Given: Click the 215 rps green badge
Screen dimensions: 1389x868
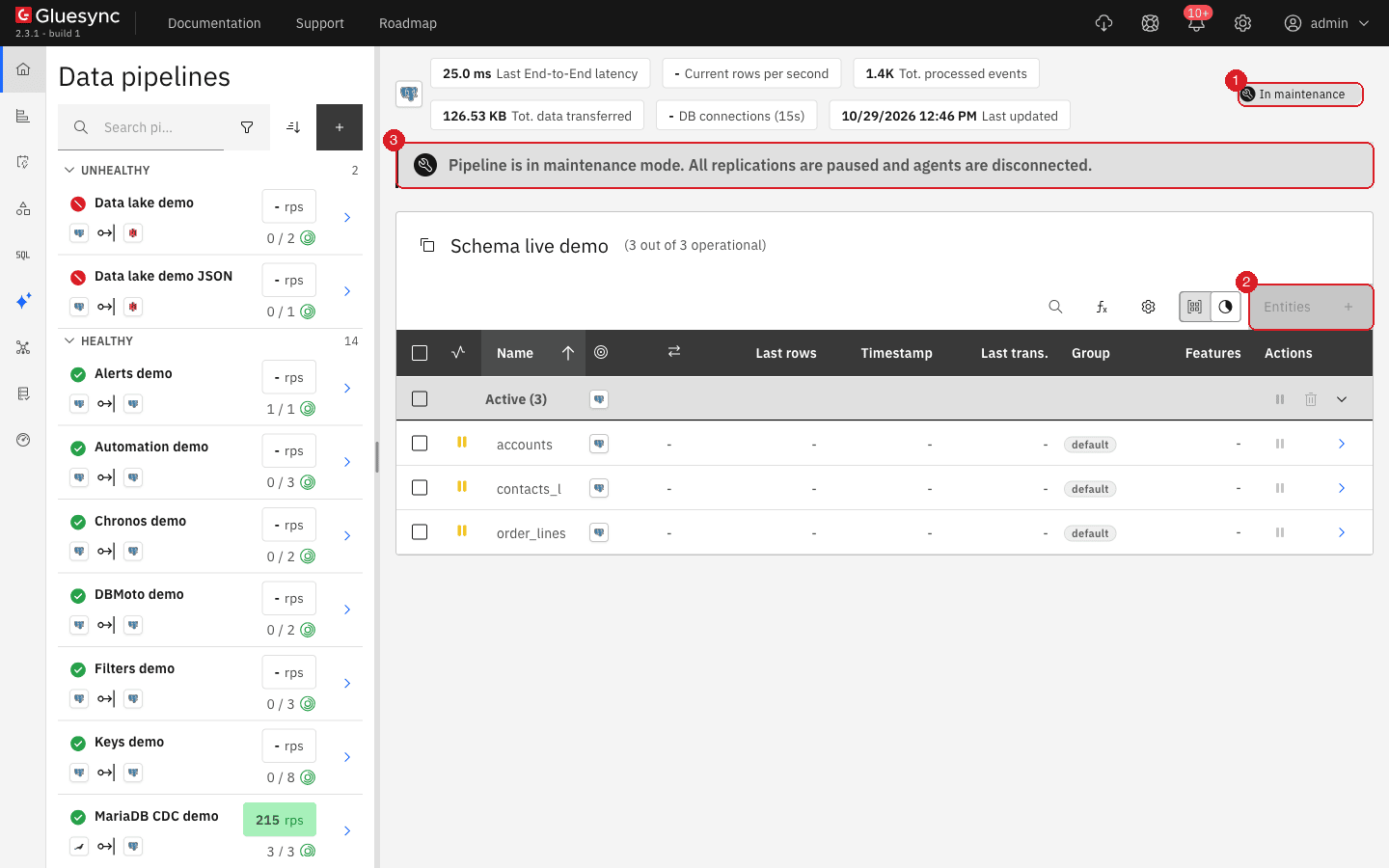Looking at the screenshot, I should [280, 820].
